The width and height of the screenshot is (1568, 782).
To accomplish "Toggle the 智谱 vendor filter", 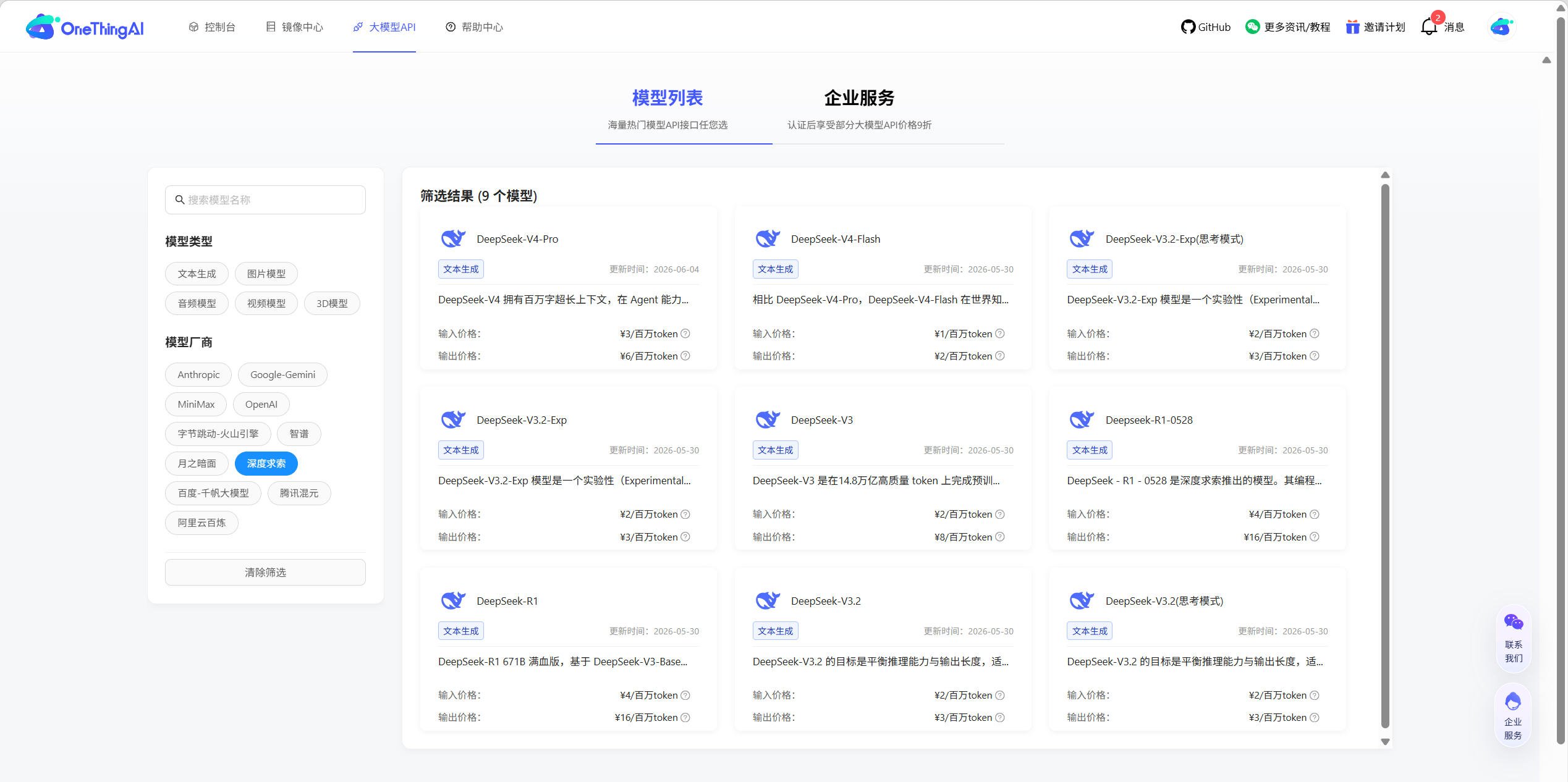I will coord(299,434).
